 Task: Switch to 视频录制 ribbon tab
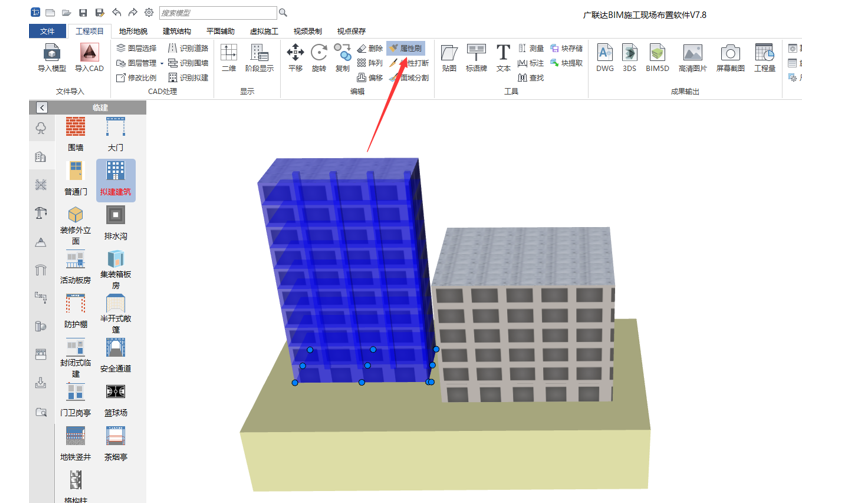308,31
